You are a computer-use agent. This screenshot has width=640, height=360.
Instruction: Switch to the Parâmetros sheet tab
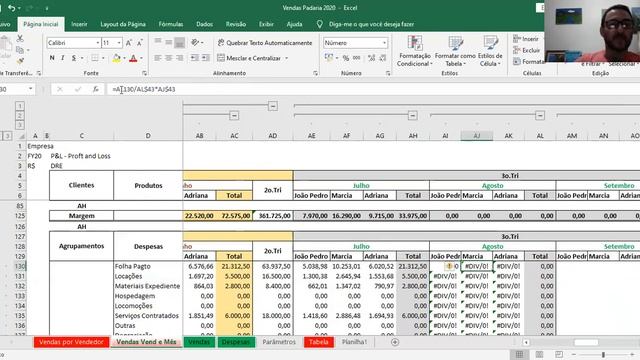(x=279, y=342)
